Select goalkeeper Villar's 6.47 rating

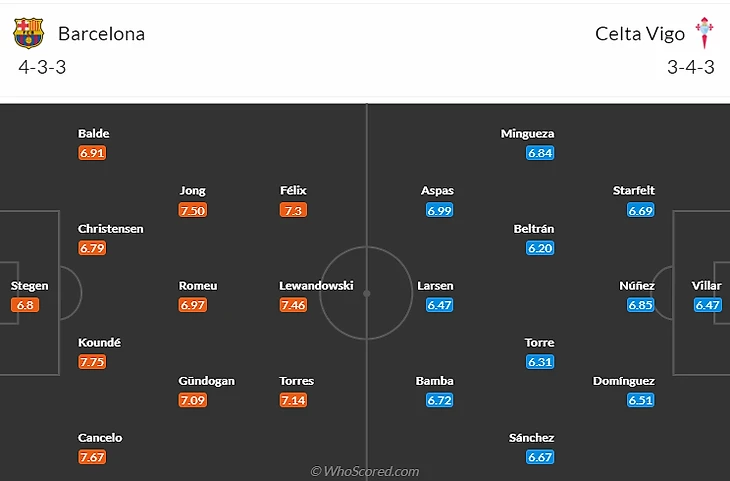point(707,305)
